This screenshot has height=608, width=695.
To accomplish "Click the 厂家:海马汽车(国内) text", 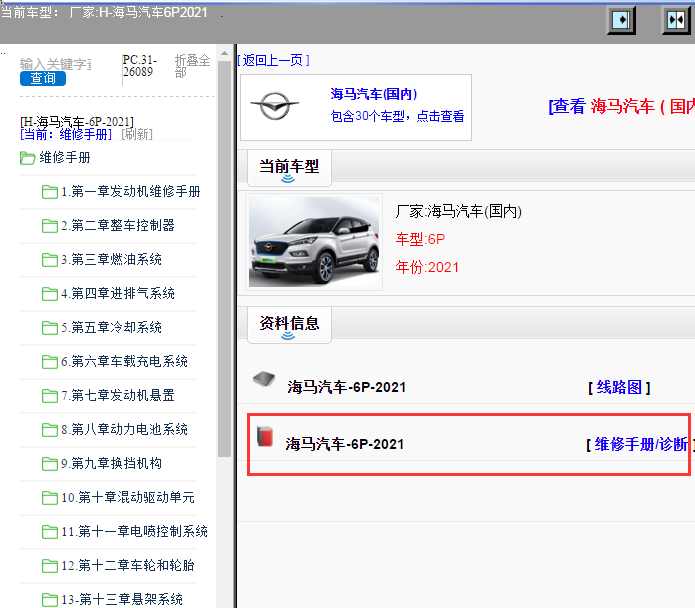I will click(459, 211).
